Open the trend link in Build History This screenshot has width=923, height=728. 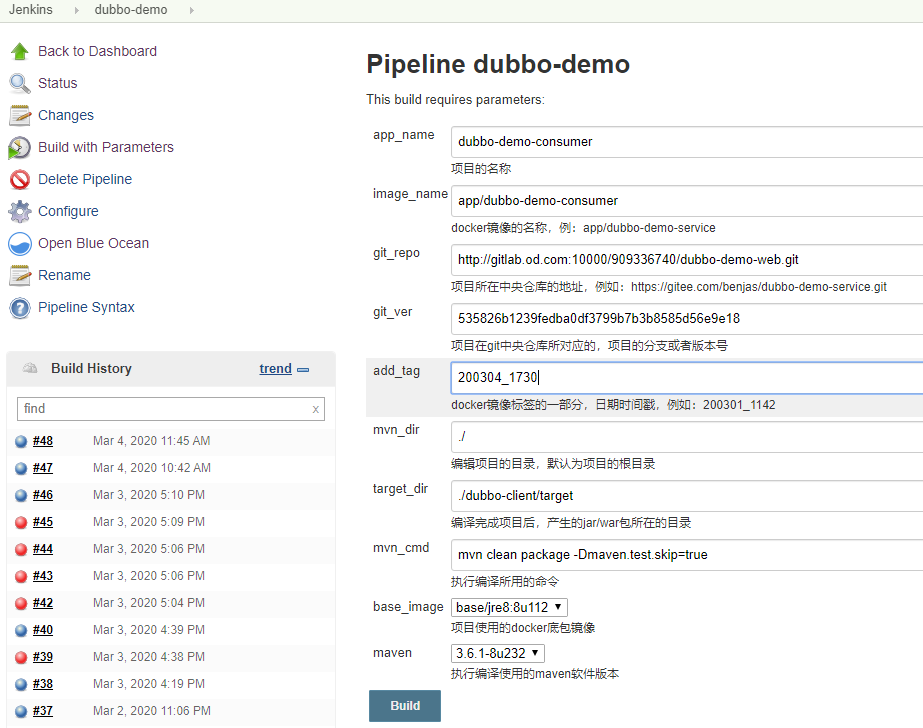(x=275, y=368)
